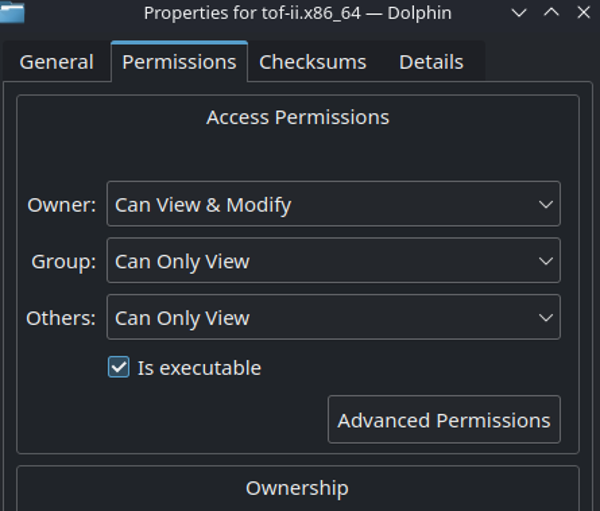600x511 pixels.
Task: Close the Properties dialog
Action: 583,13
